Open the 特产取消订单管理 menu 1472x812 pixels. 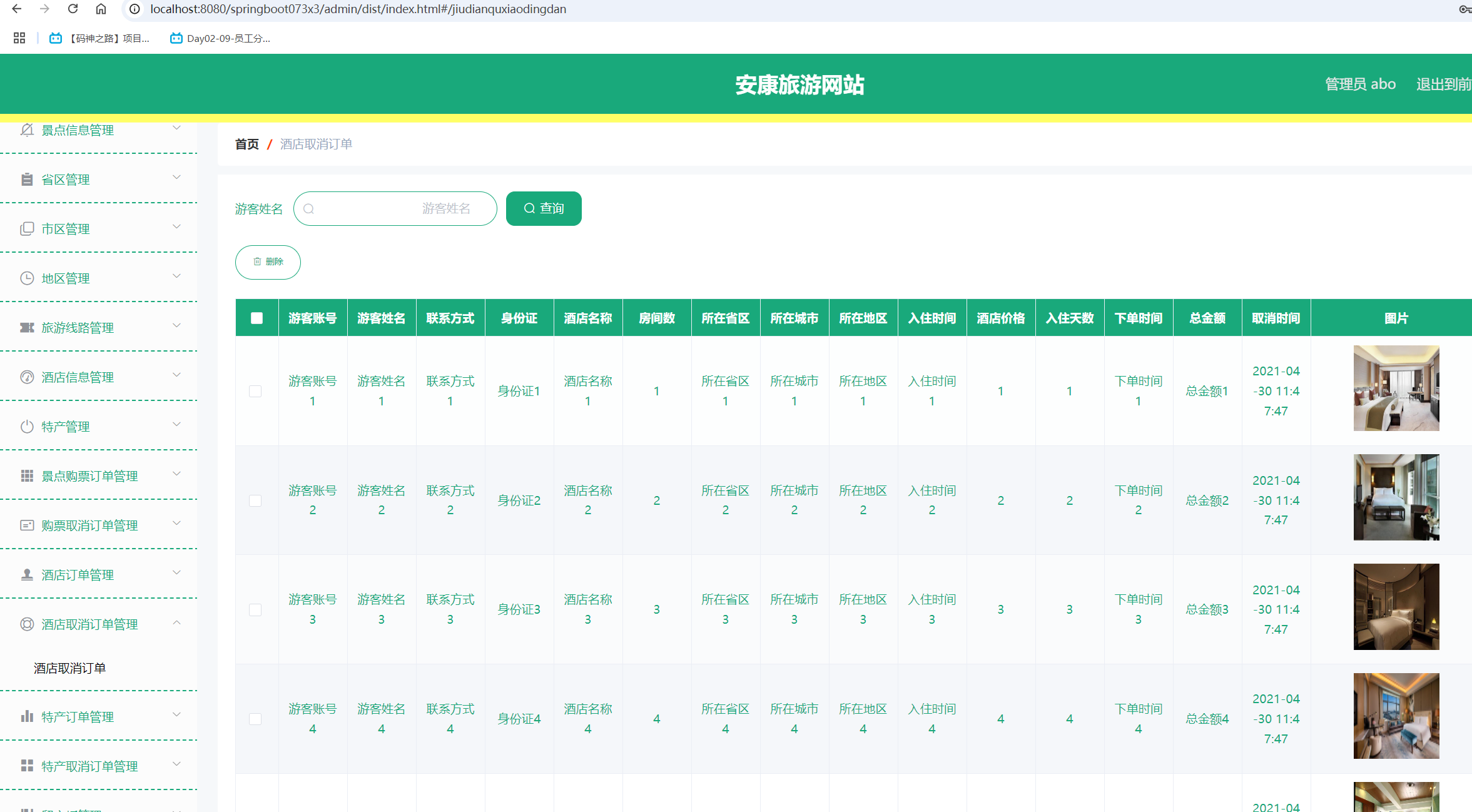[x=99, y=766]
